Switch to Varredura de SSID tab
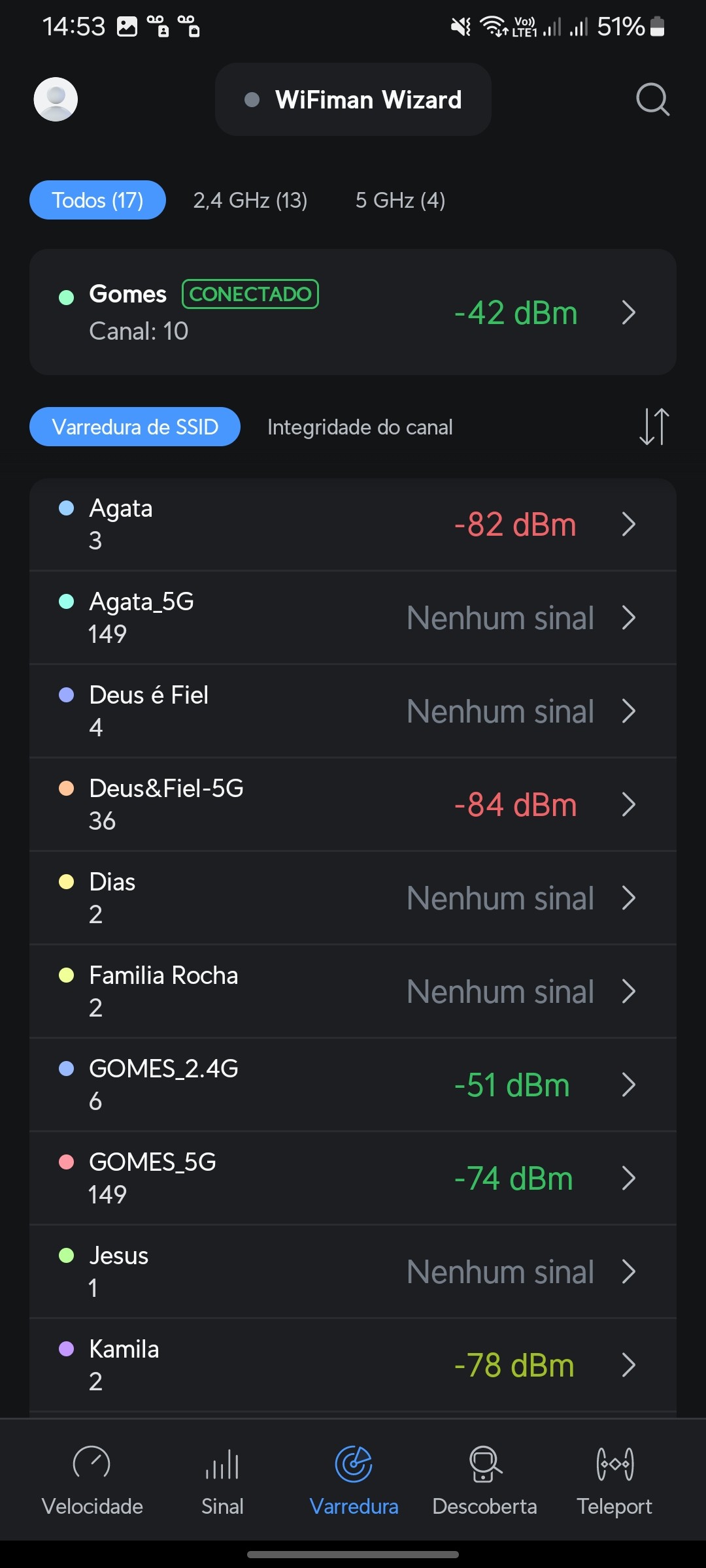This screenshot has width=706, height=1568. [135, 427]
